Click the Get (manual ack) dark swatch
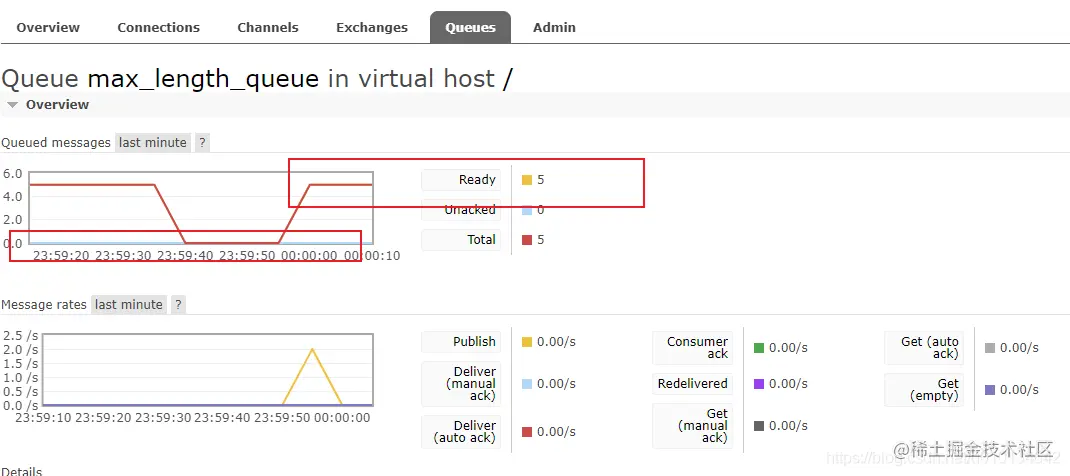 (759, 426)
